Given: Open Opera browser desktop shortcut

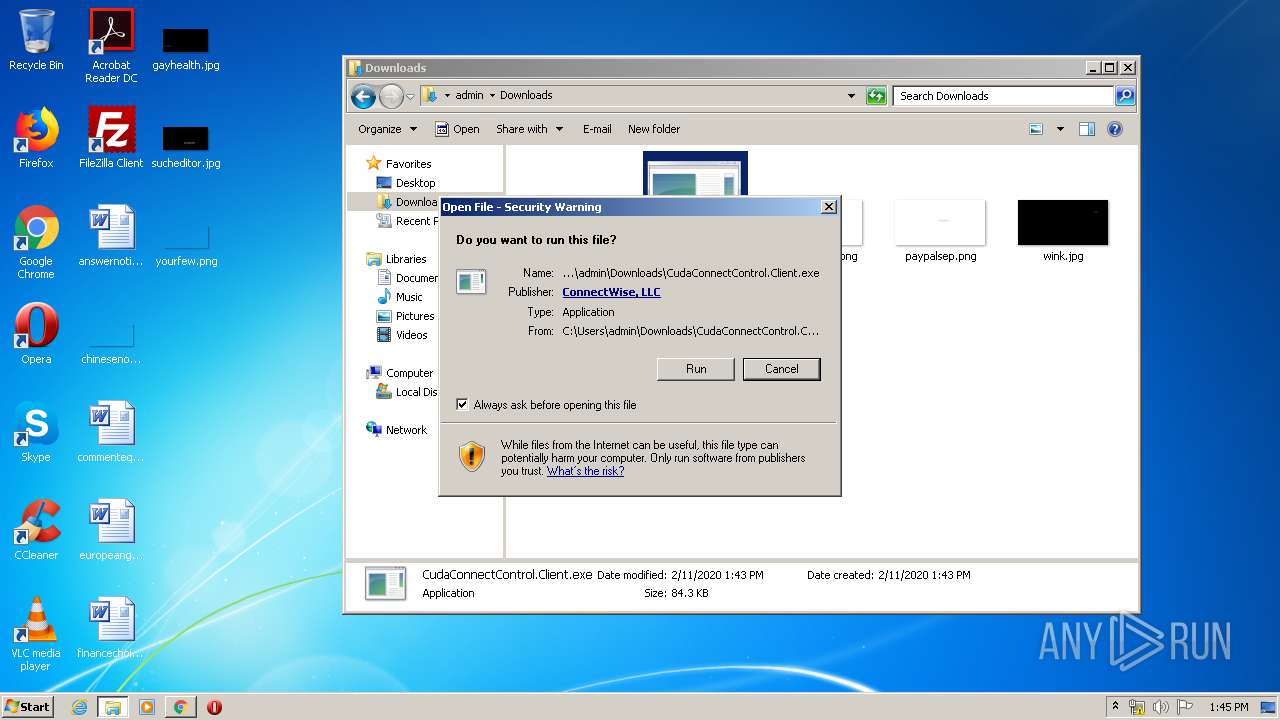Looking at the screenshot, I should (36, 334).
